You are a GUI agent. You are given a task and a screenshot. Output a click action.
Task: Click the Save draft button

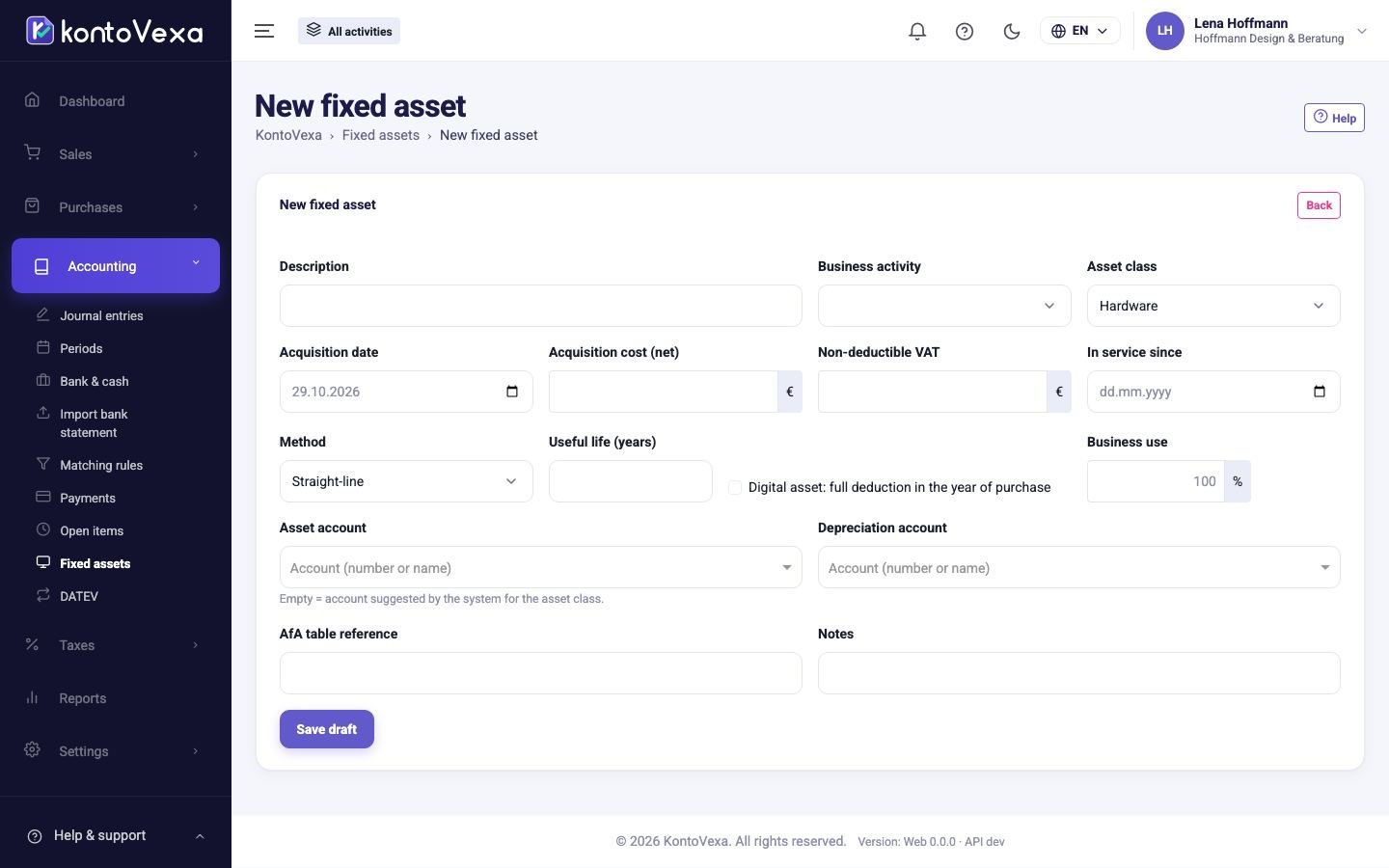pyautogui.click(x=327, y=729)
